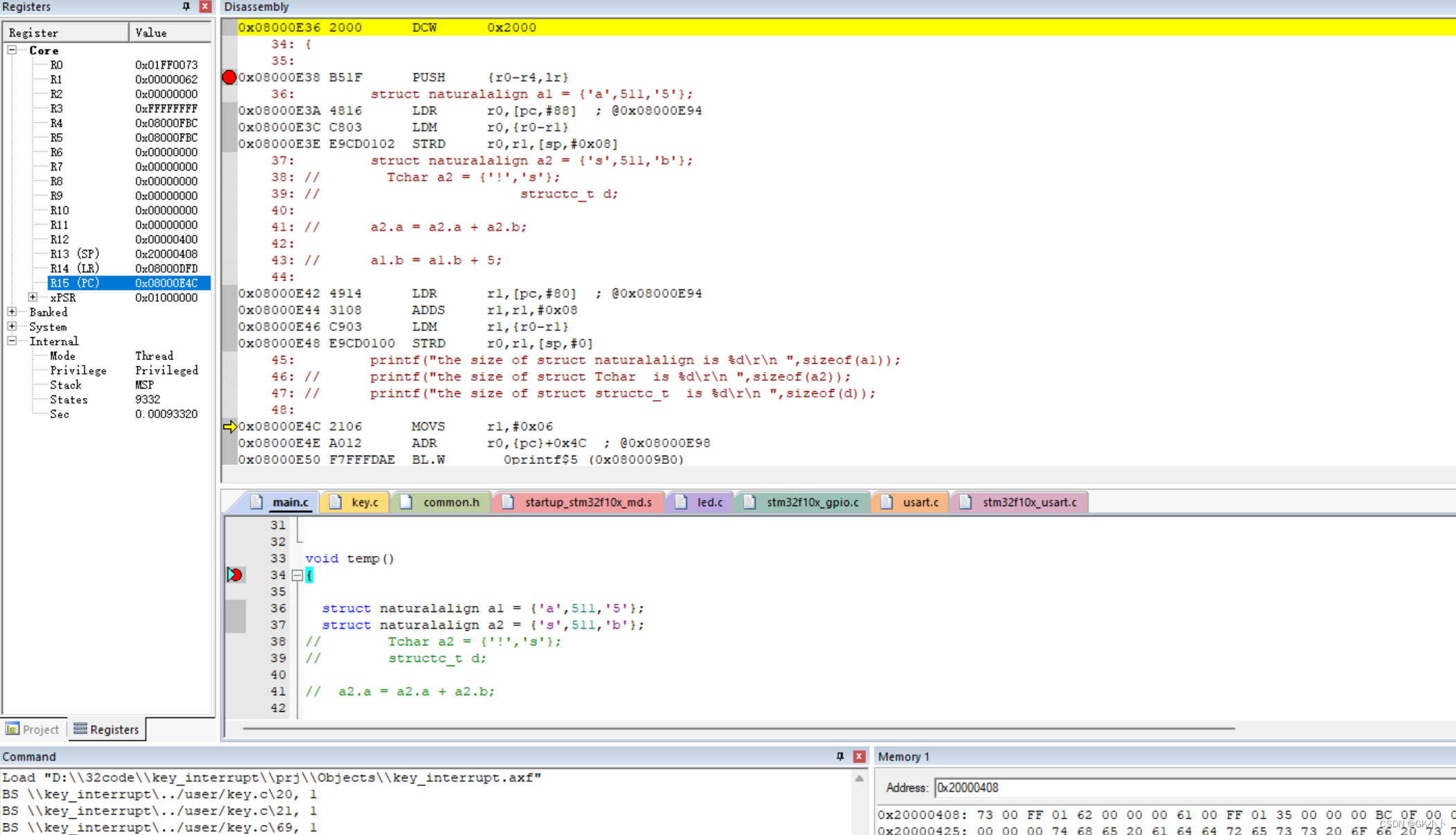Click the ADR r0,{pc}+0x4C instruction line

point(474,442)
